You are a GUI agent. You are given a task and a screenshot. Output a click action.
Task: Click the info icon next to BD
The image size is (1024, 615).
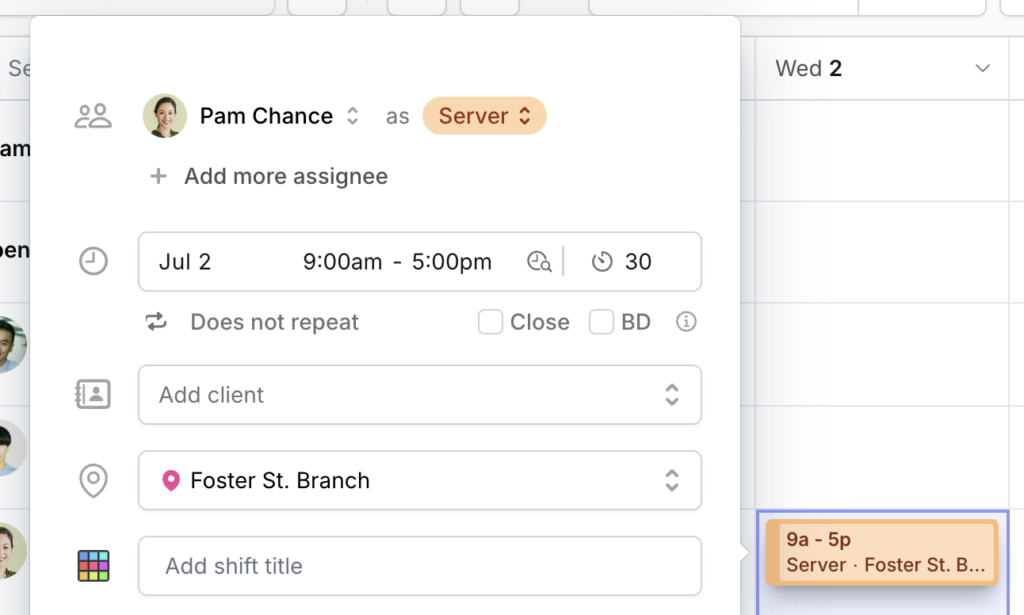pos(686,322)
